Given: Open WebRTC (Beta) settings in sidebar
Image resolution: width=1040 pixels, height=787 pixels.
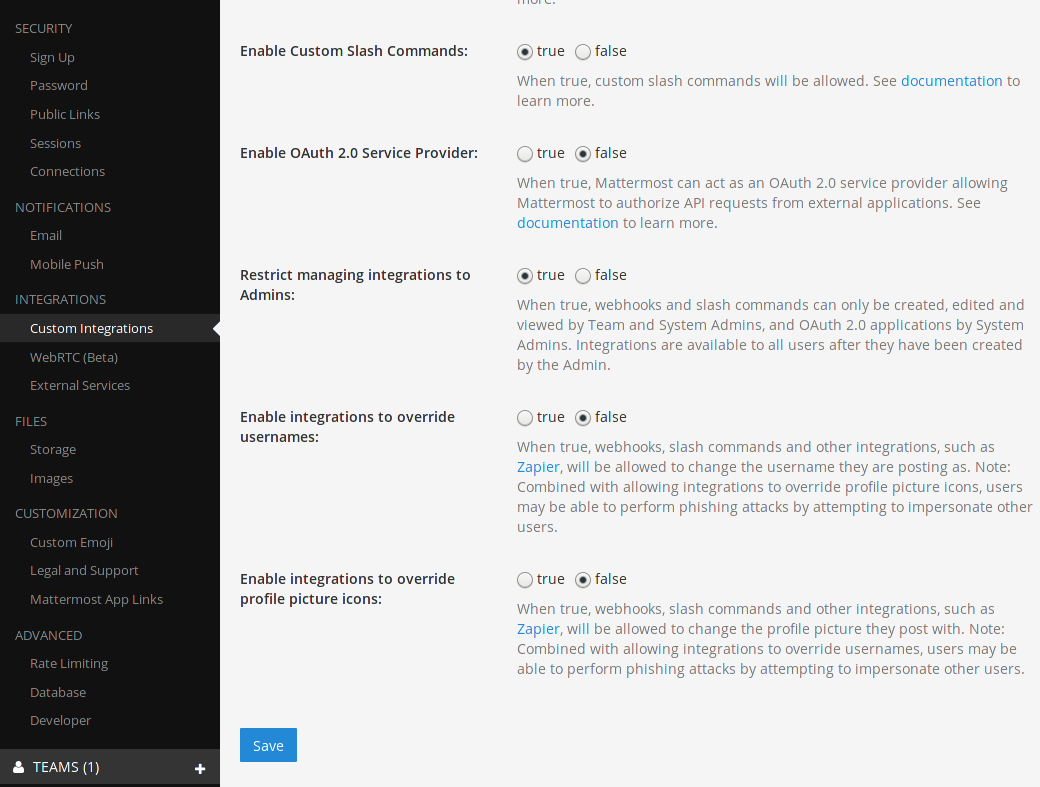Looking at the screenshot, I should (x=74, y=357).
